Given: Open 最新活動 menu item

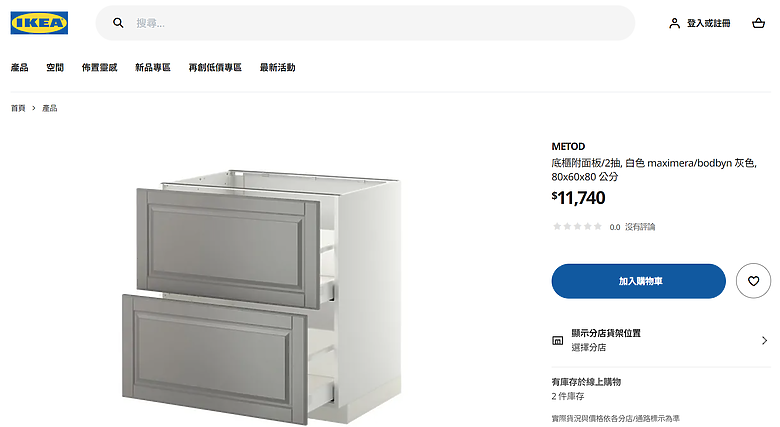Looking at the screenshot, I should (x=278, y=67).
